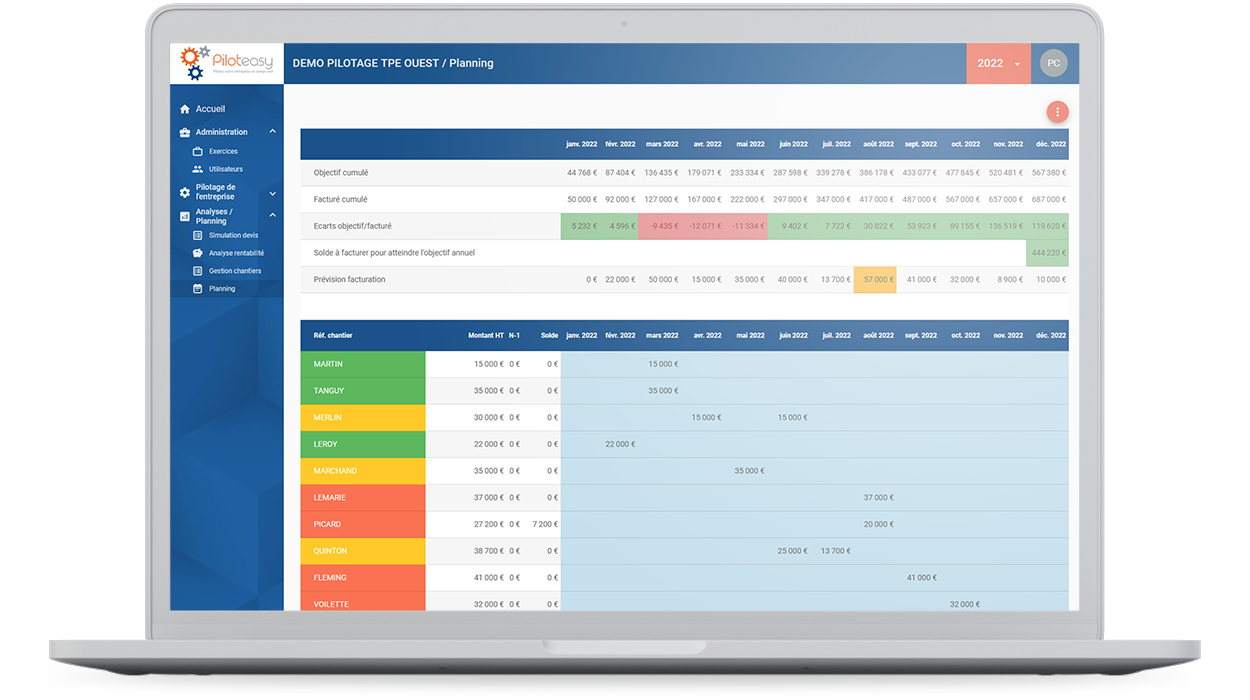Viewport: 1250px width, 700px height.
Task: Collapse the Administration section chevron
Action: coord(273,132)
